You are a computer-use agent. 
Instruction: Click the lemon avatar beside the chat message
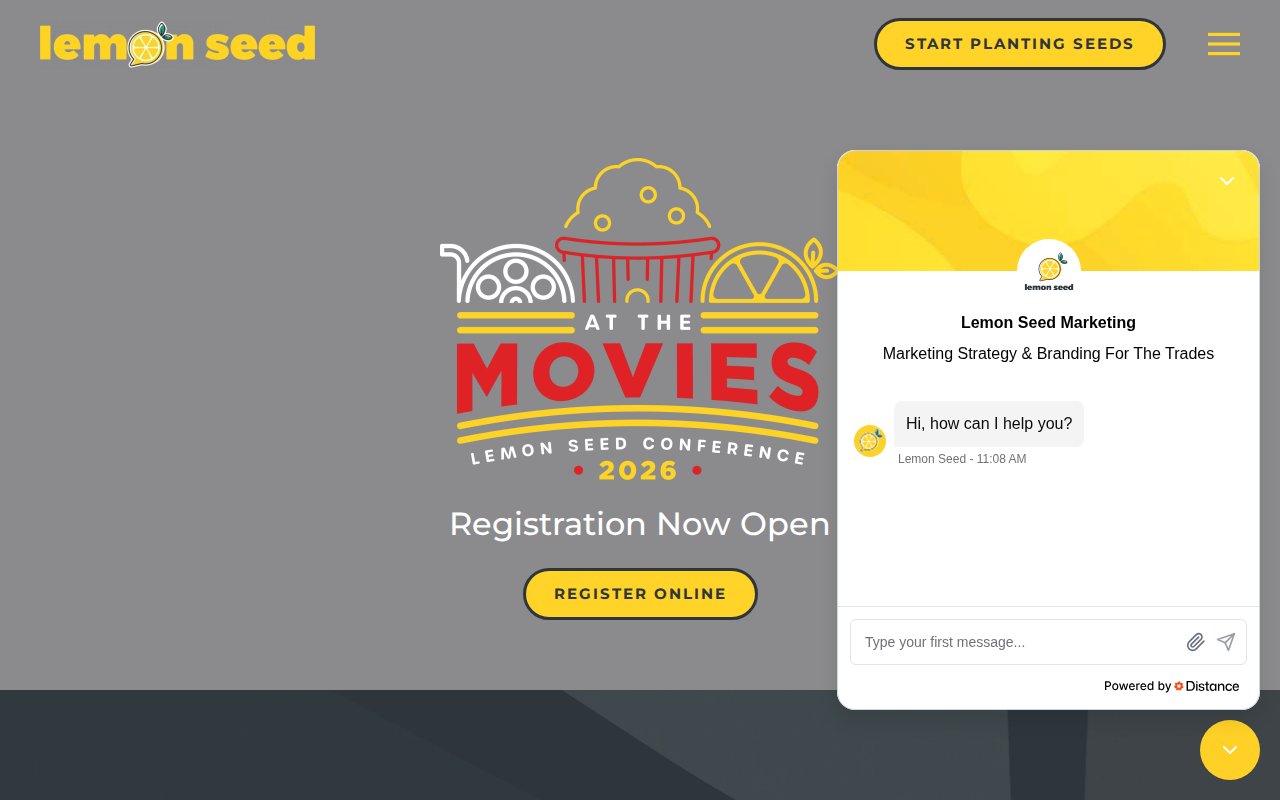click(x=870, y=441)
